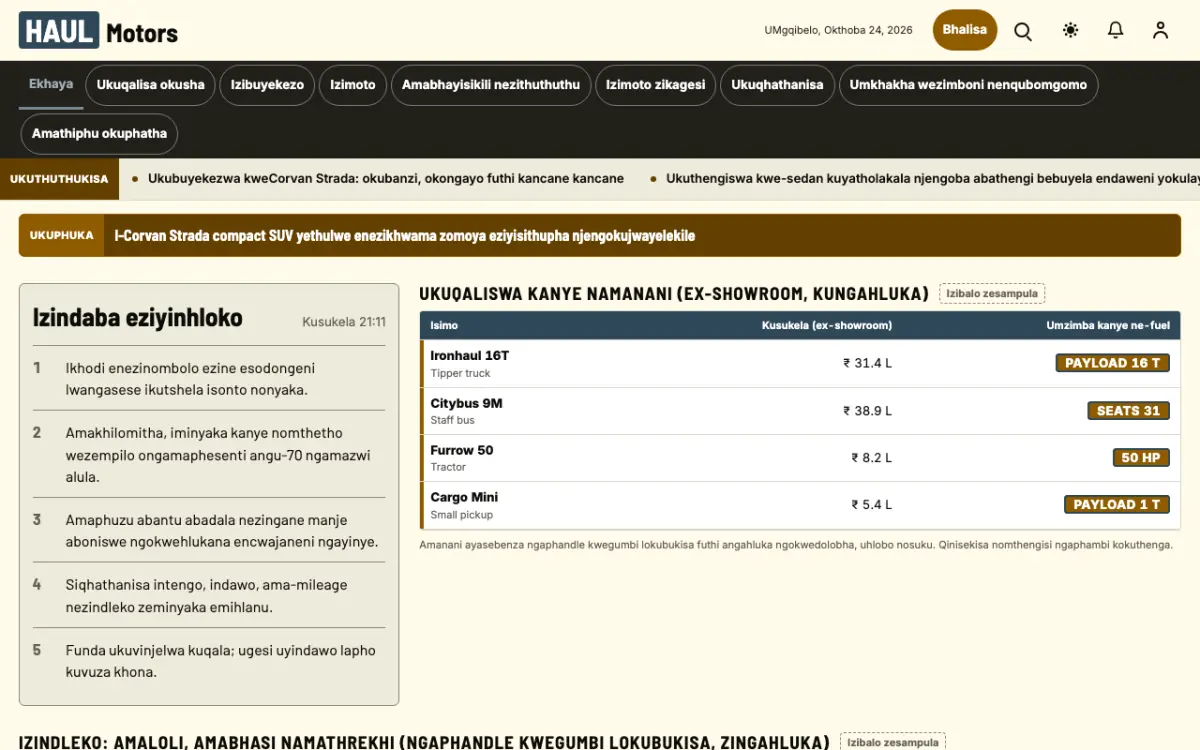
Task: Open the Corvan Strada breaking news banner
Action: click(600, 236)
